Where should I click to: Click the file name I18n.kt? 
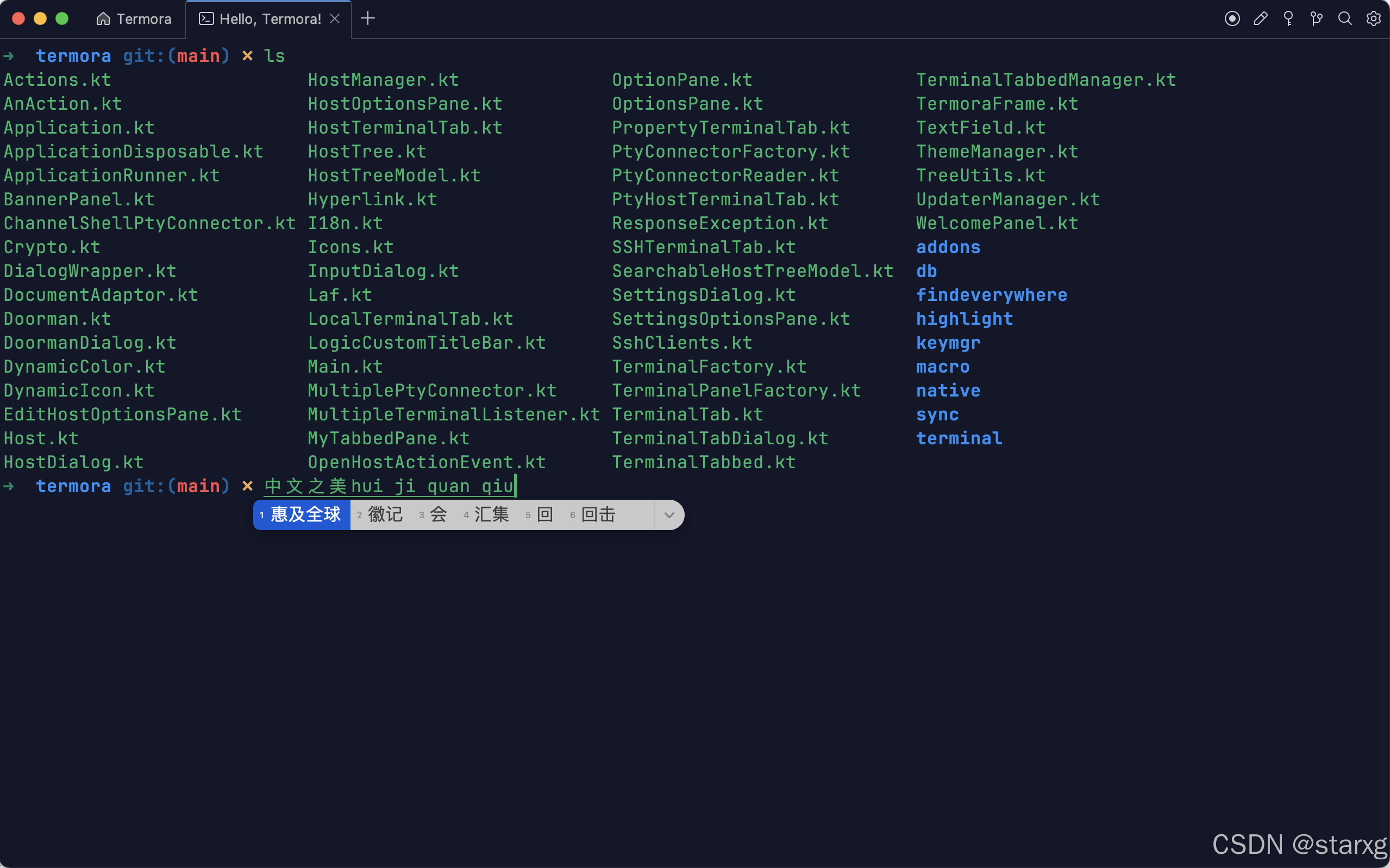point(346,223)
